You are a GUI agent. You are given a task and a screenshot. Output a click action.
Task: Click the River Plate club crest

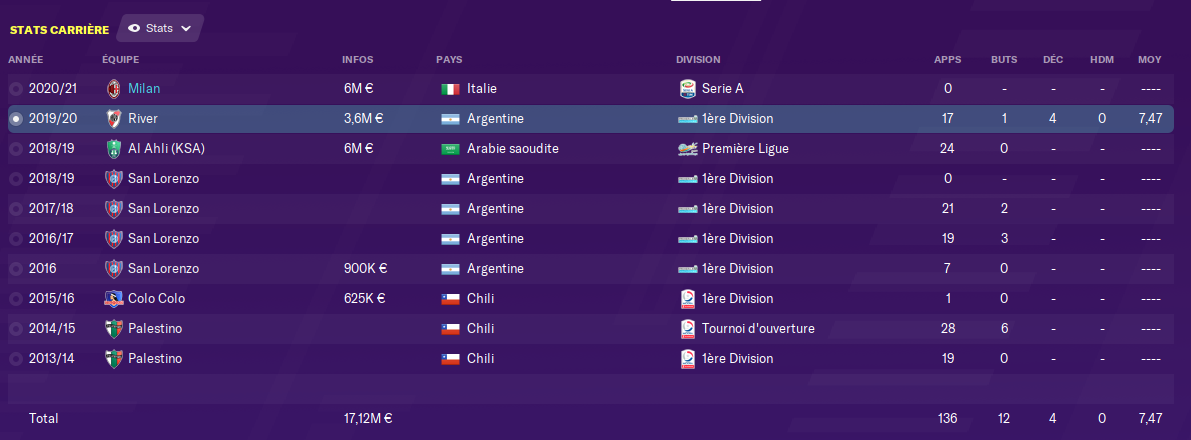pyautogui.click(x=113, y=118)
